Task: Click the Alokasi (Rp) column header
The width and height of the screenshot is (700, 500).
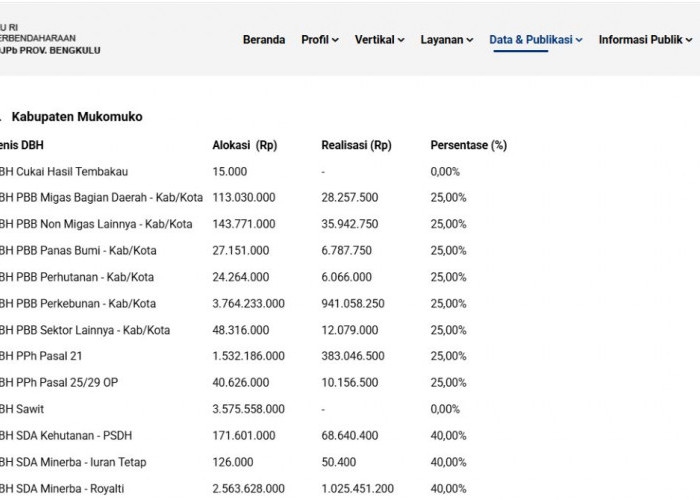Action: pyautogui.click(x=245, y=145)
